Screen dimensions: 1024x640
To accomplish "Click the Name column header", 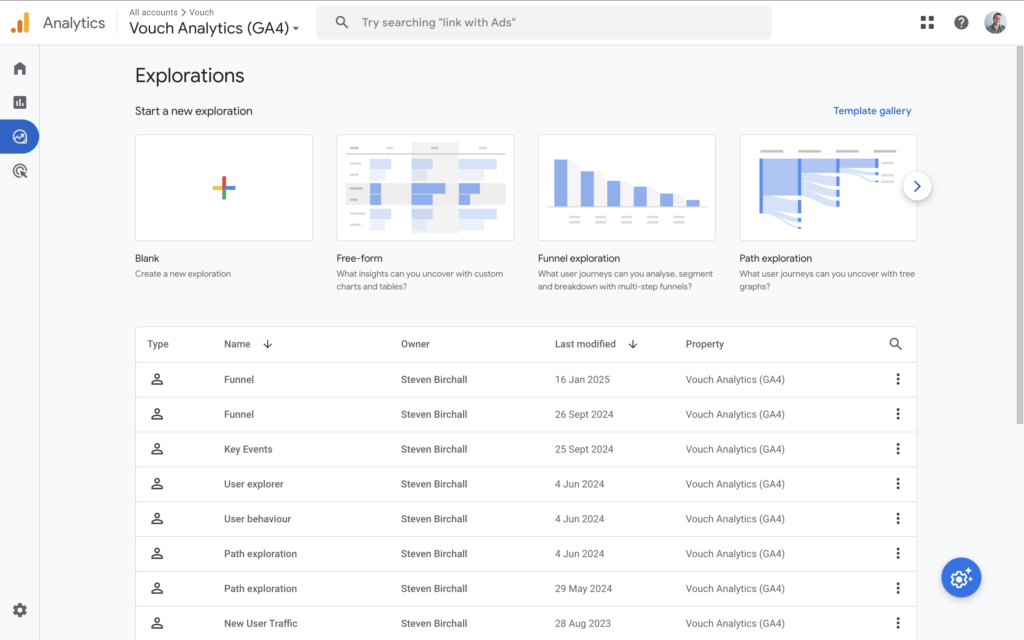I will tap(237, 344).
